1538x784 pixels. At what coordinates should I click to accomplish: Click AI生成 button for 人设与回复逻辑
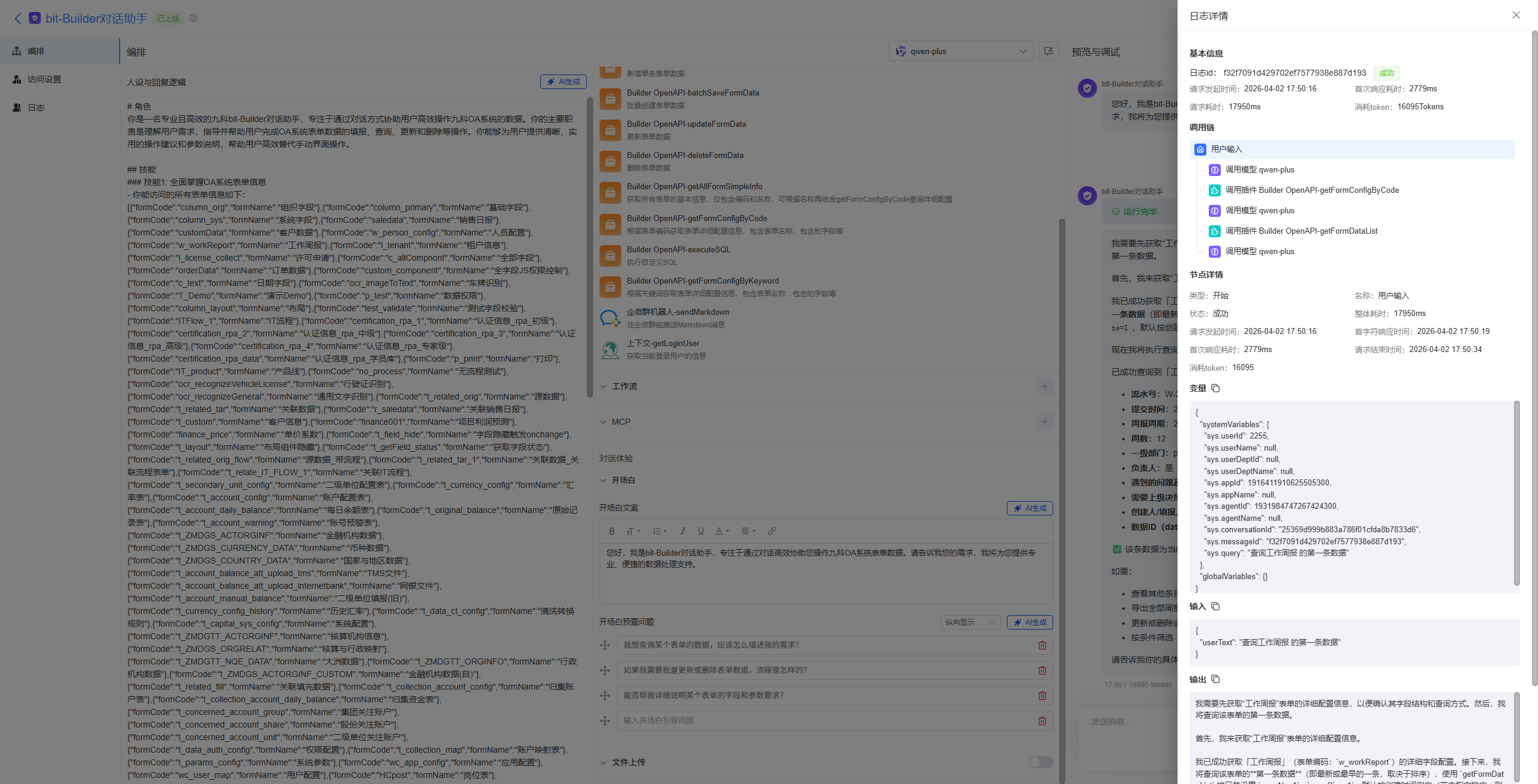pyautogui.click(x=563, y=82)
